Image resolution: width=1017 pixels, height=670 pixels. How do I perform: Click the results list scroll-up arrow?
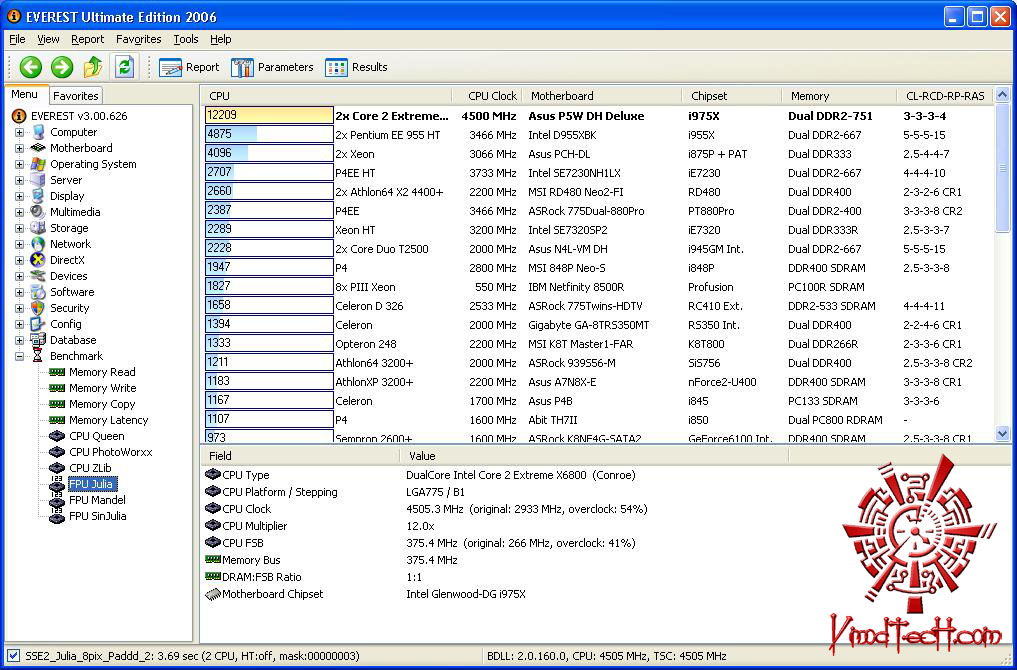(x=1002, y=95)
